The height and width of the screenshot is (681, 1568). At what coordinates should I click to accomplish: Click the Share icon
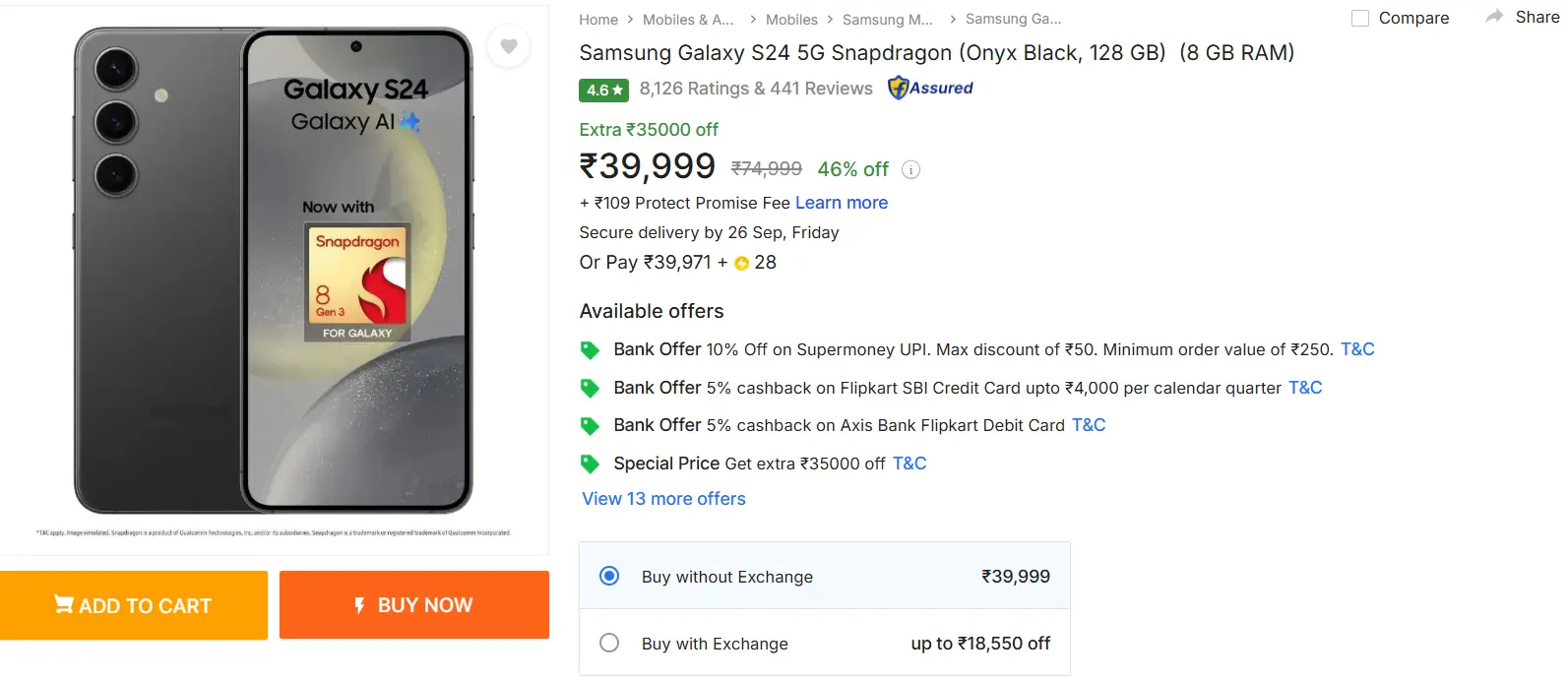[1495, 17]
